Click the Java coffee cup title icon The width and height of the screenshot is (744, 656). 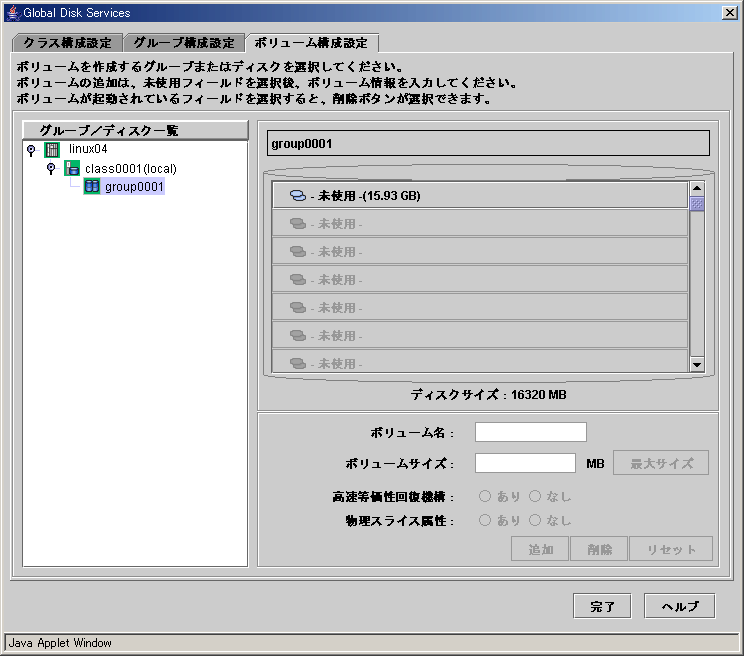[13, 12]
